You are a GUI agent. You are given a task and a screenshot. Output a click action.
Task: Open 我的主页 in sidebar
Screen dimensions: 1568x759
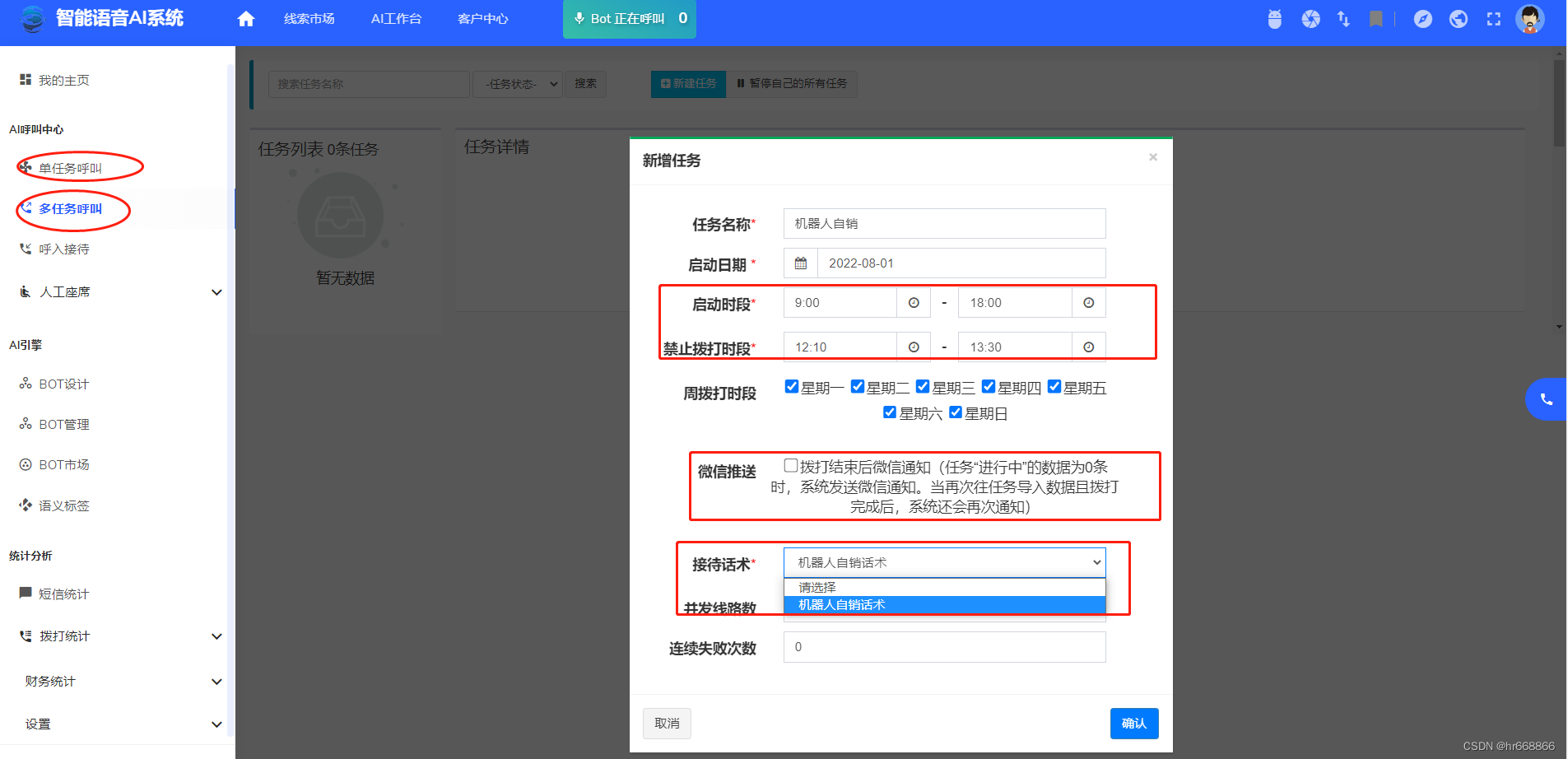click(x=54, y=80)
